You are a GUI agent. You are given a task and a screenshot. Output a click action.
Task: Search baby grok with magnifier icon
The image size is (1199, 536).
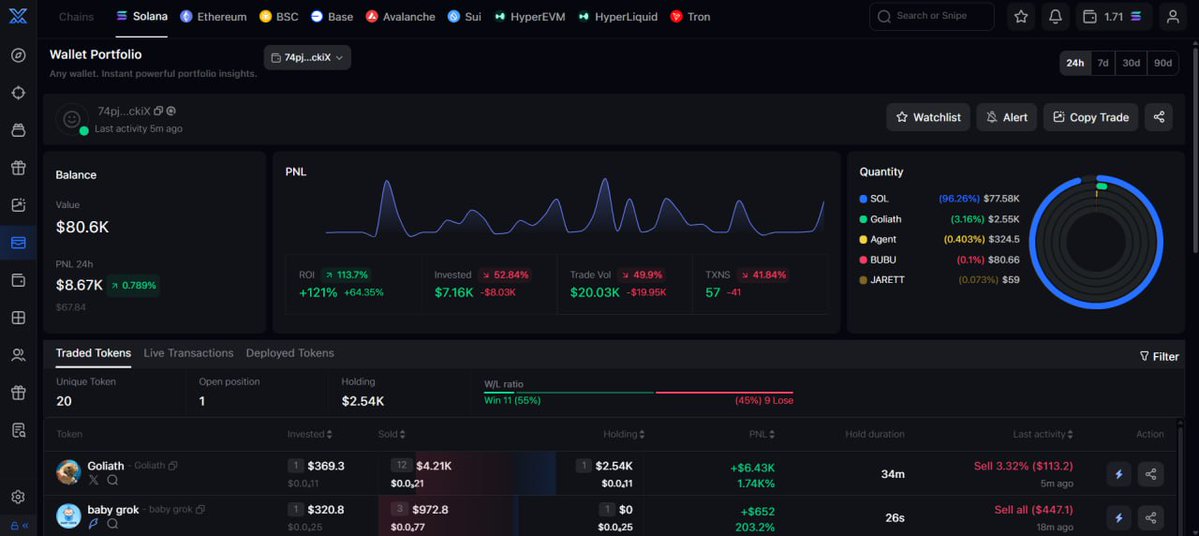pyautogui.click(x=112, y=524)
